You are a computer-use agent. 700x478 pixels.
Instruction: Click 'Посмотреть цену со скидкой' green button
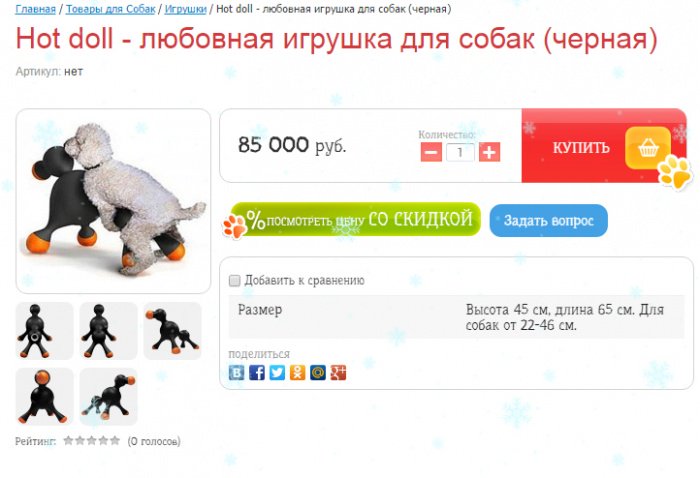pos(355,219)
